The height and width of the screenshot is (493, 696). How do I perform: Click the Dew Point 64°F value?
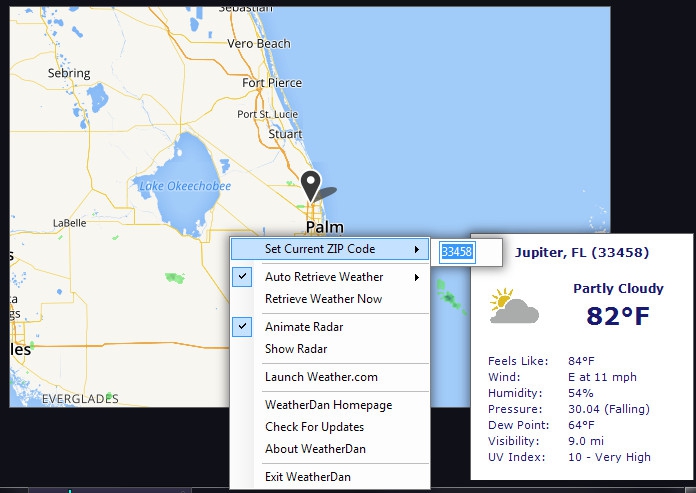click(x=581, y=425)
